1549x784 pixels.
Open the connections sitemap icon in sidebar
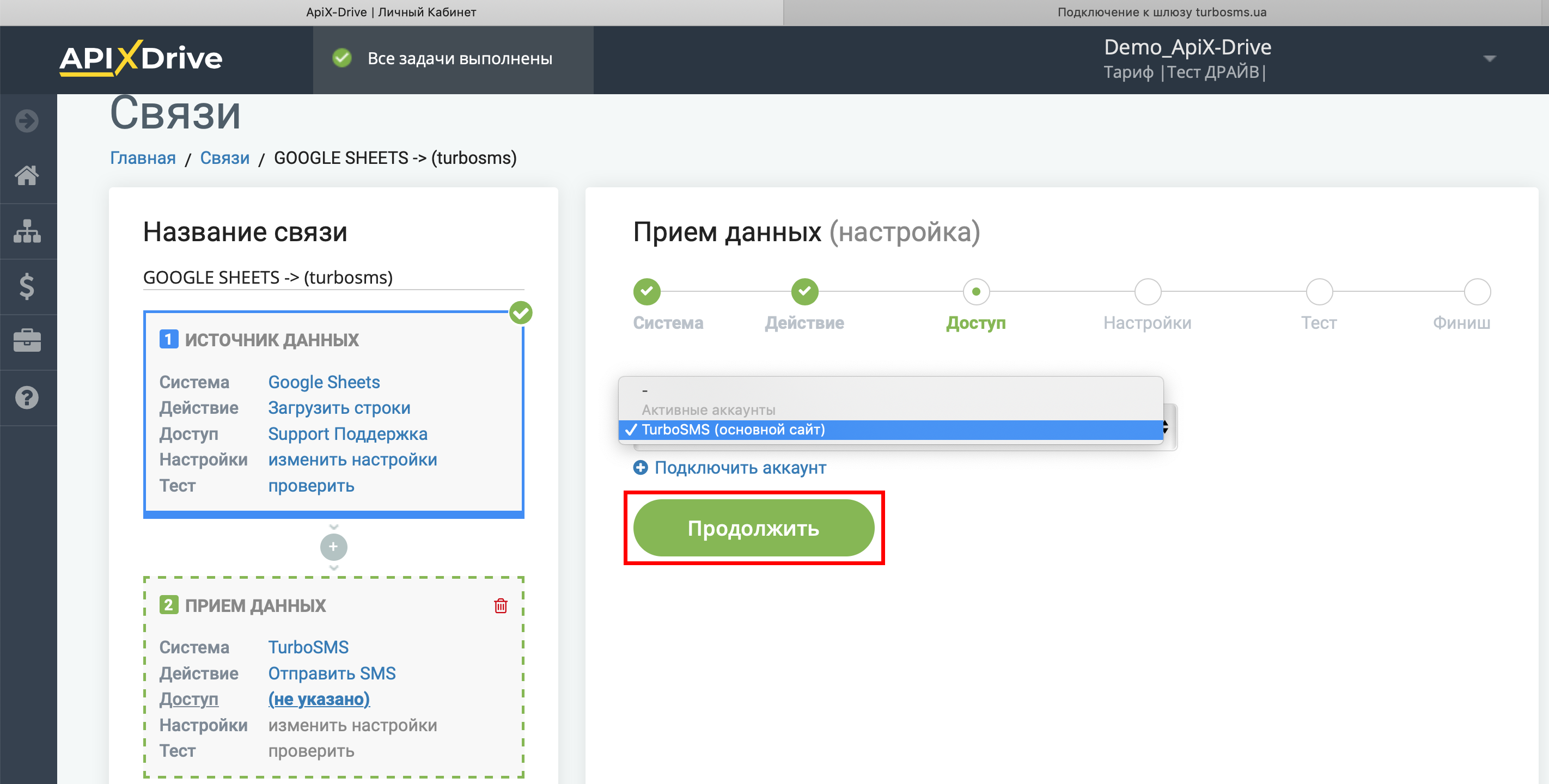click(27, 231)
